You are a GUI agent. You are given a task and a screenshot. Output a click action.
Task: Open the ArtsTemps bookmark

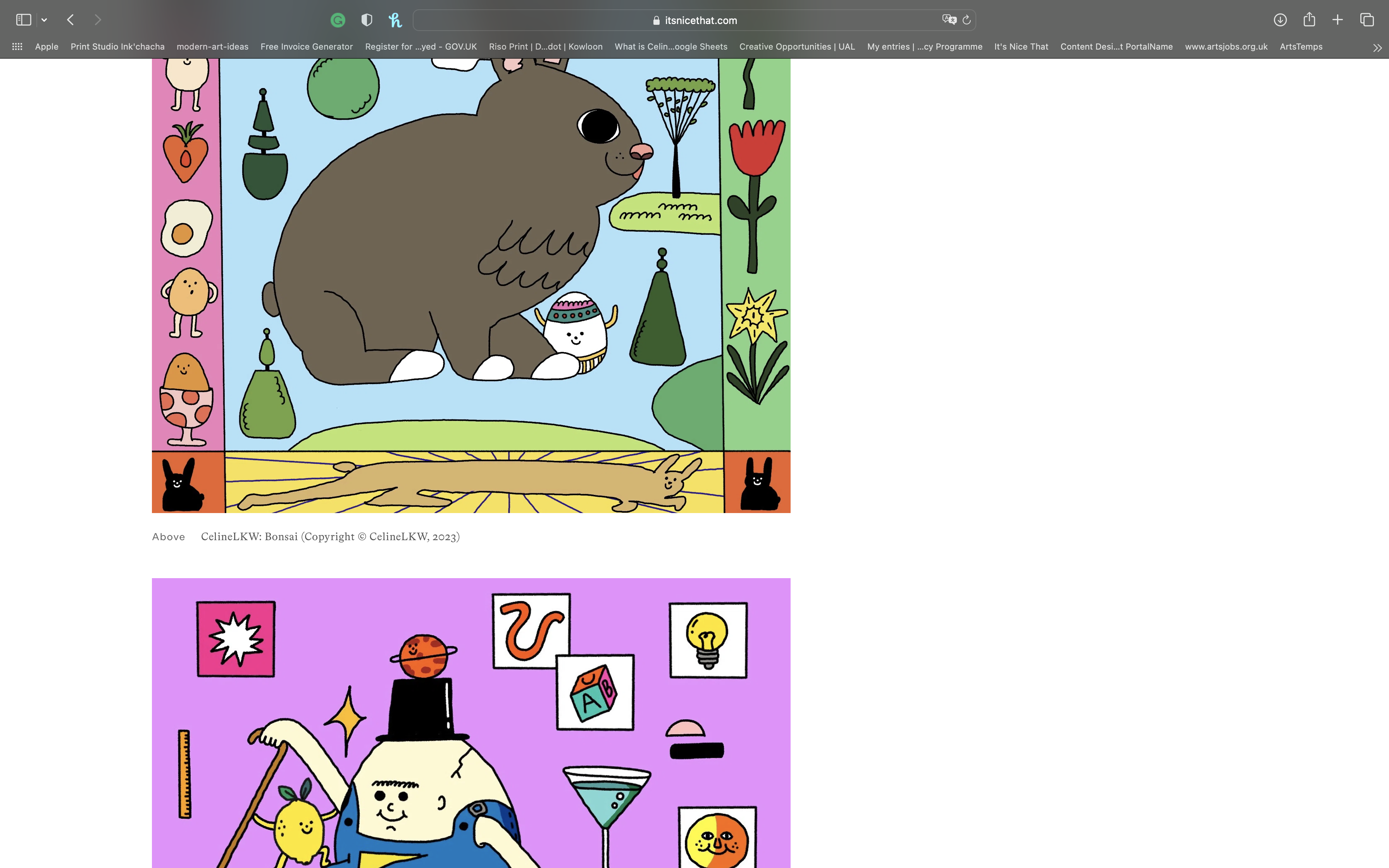(x=1301, y=46)
